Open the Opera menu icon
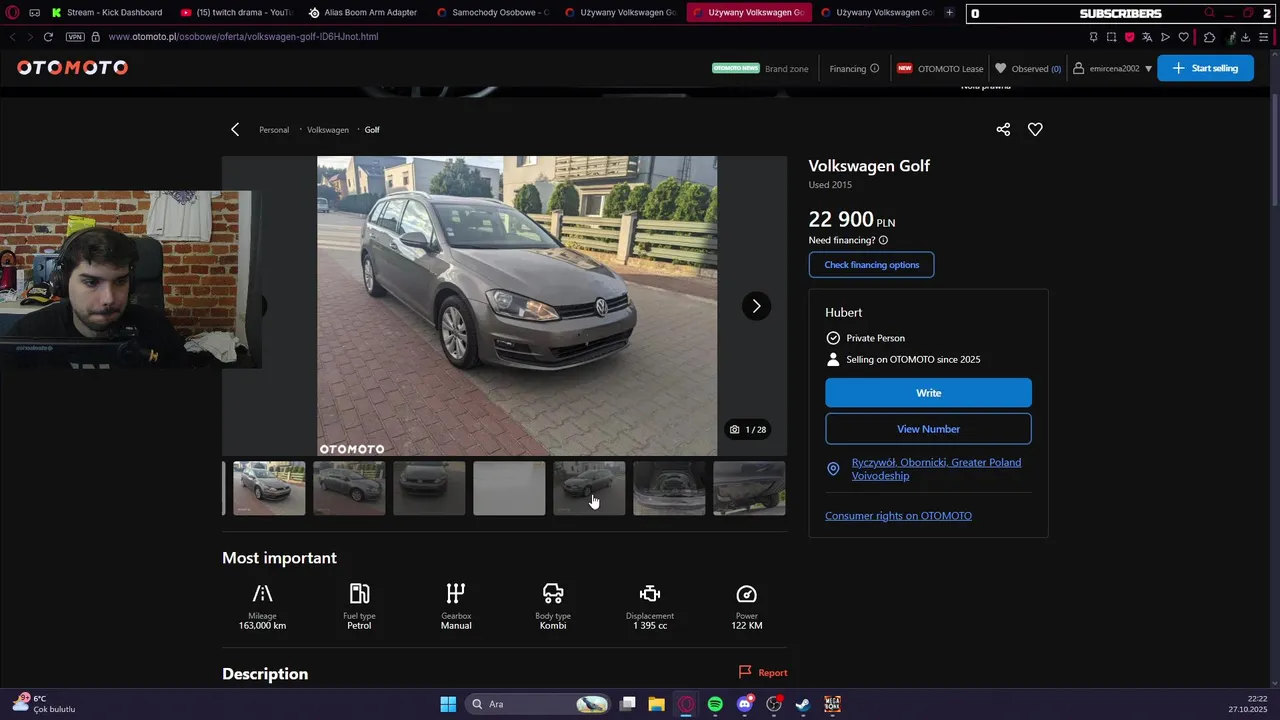Viewport: 1280px width, 720px height. (12, 13)
